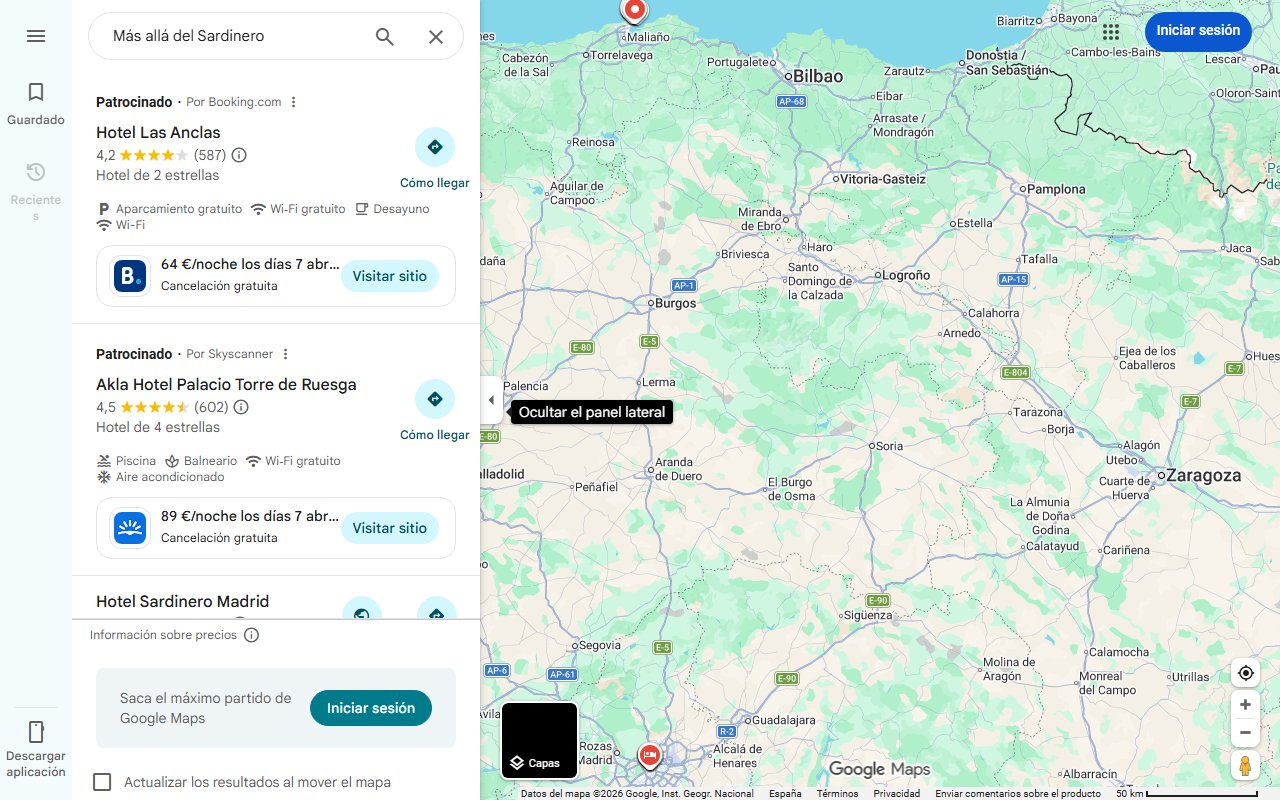Screen dimensions: 1280x800
Task: Open Guardado saved places
Action: (36, 103)
